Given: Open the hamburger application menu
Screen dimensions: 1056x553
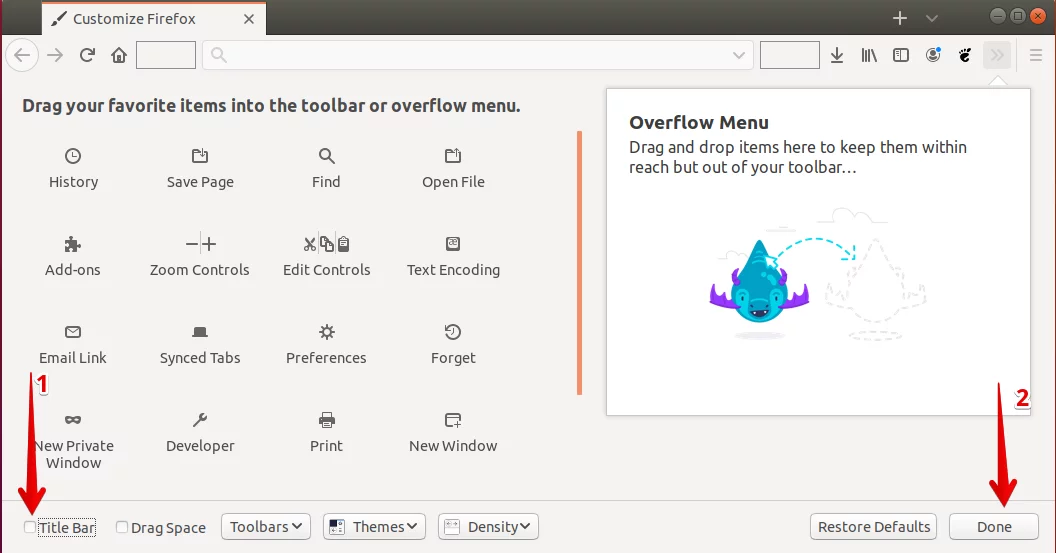Looking at the screenshot, I should tap(1036, 55).
